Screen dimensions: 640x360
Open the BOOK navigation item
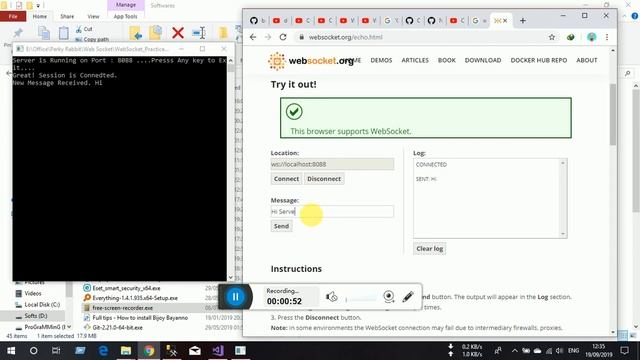[x=447, y=60]
